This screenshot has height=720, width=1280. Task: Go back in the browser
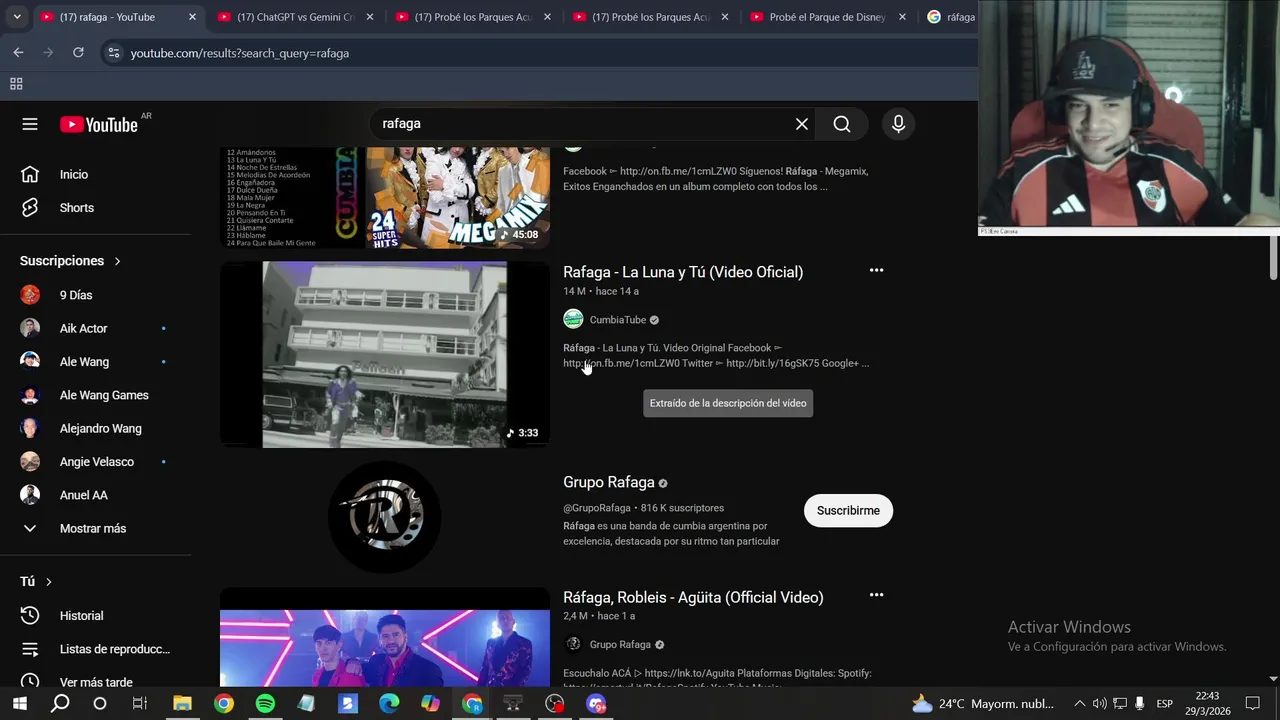click(x=18, y=52)
